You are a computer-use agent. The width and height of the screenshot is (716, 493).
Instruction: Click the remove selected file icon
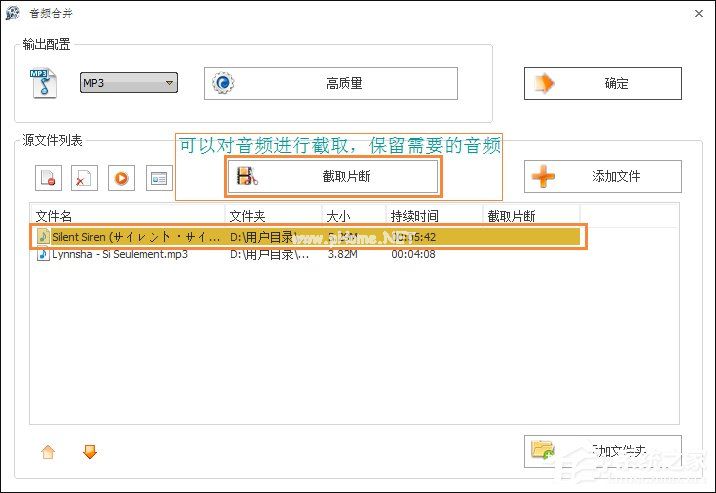pos(48,178)
